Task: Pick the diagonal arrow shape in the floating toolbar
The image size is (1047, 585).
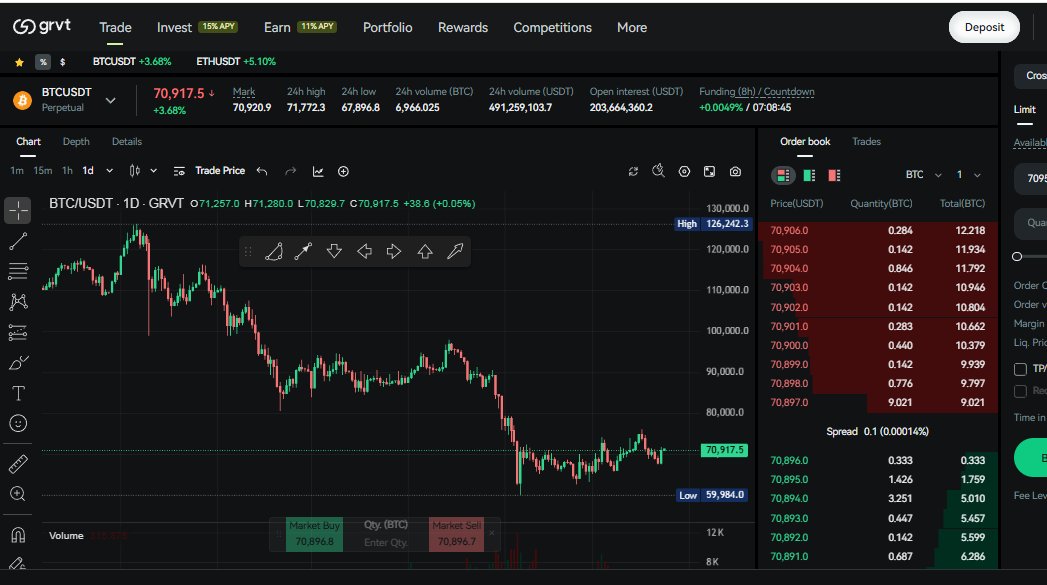Action: (455, 252)
